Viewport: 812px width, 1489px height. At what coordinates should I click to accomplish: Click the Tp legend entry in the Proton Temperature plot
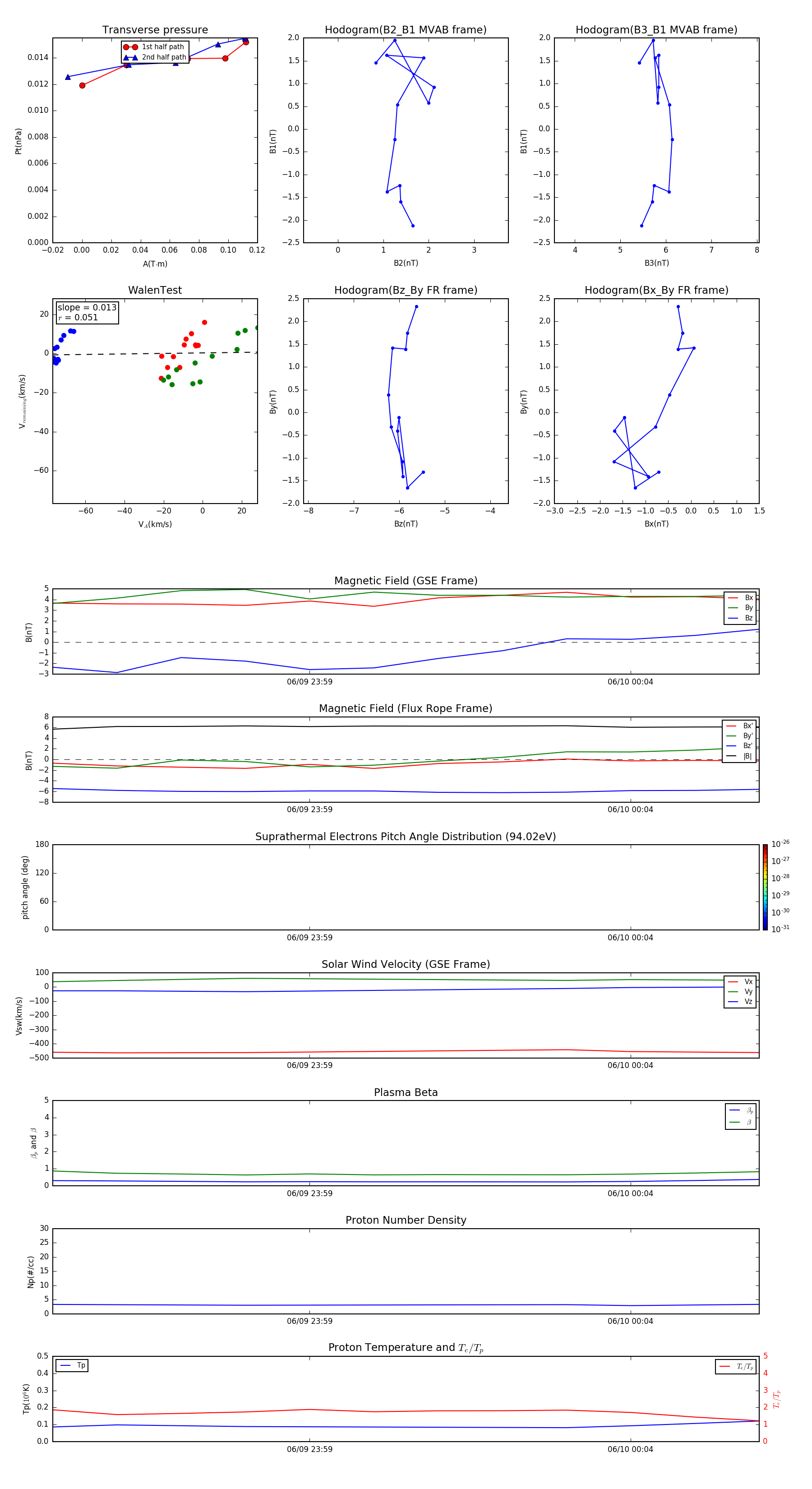point(72,1365)
